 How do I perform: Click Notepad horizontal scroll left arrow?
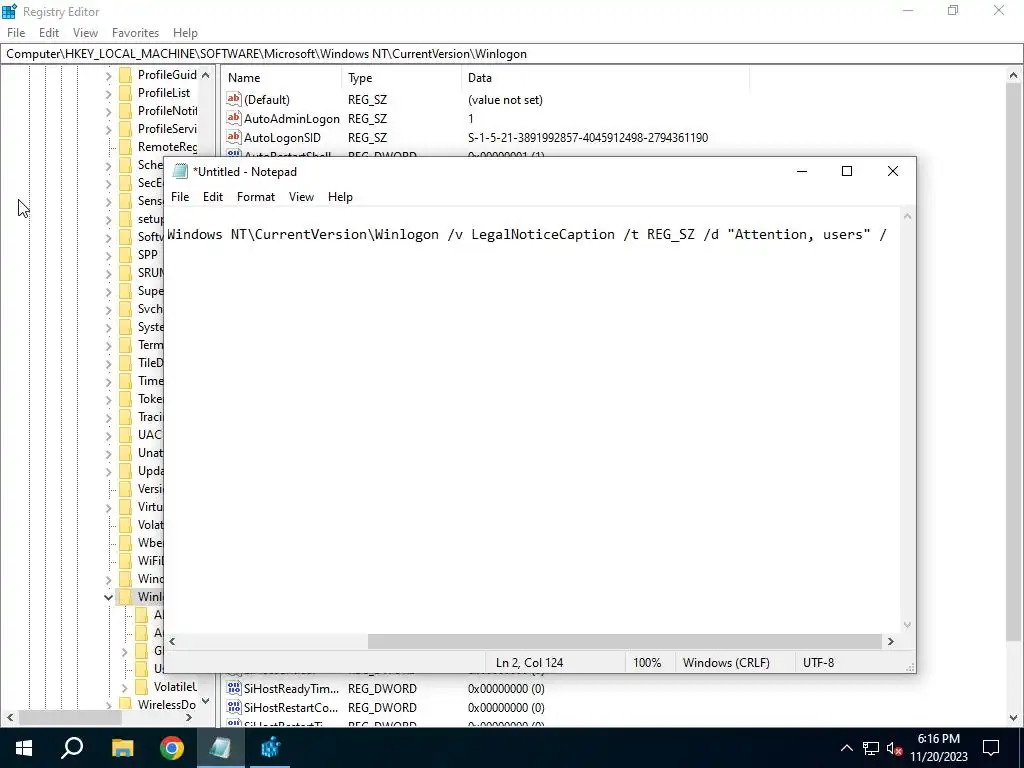click(x=172, y=641)
